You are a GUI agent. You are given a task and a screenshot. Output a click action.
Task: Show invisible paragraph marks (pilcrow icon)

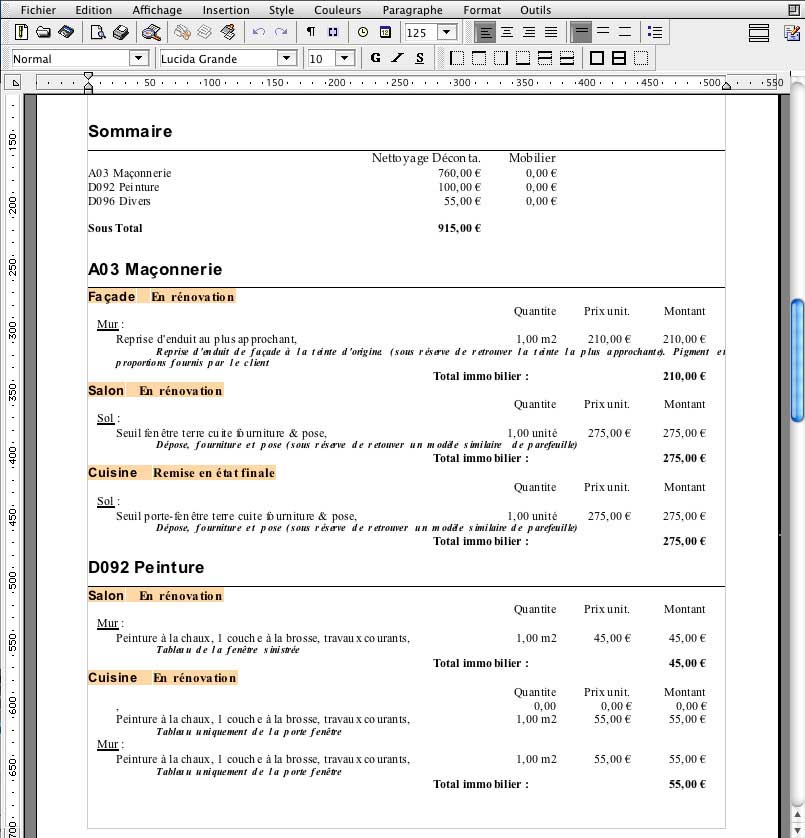pos(311,33)
